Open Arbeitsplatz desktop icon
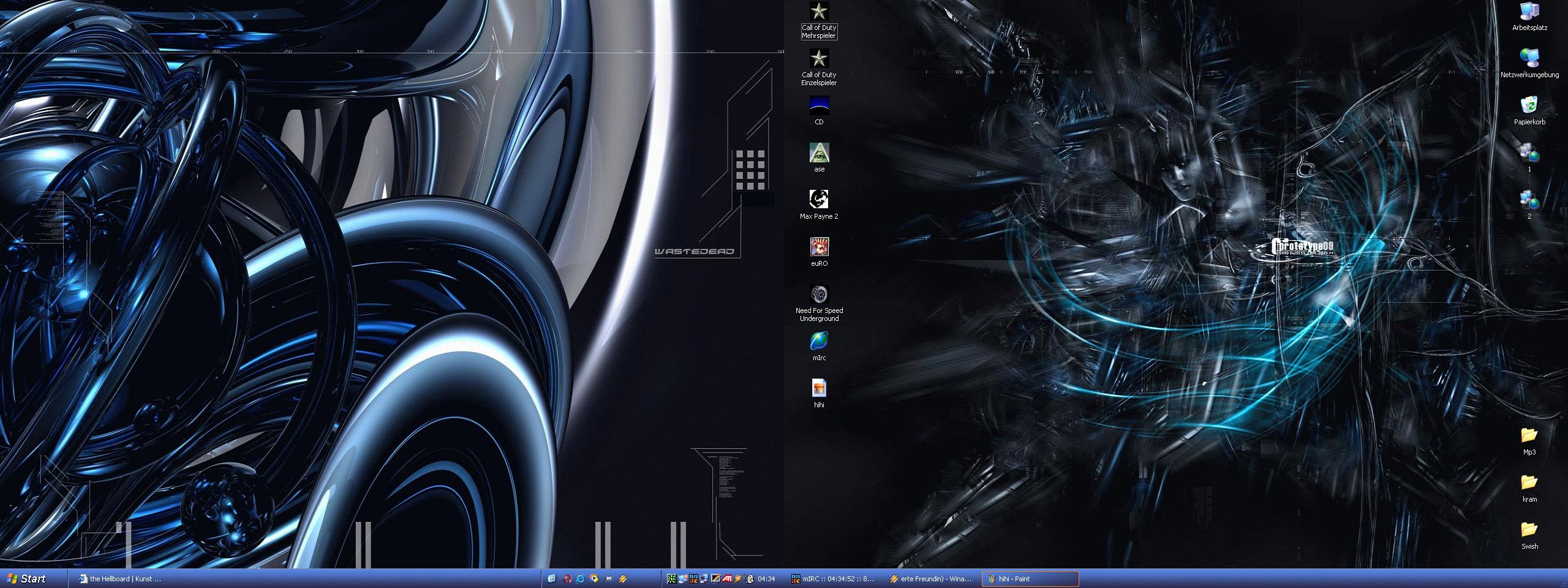 tap(1529, 12)
